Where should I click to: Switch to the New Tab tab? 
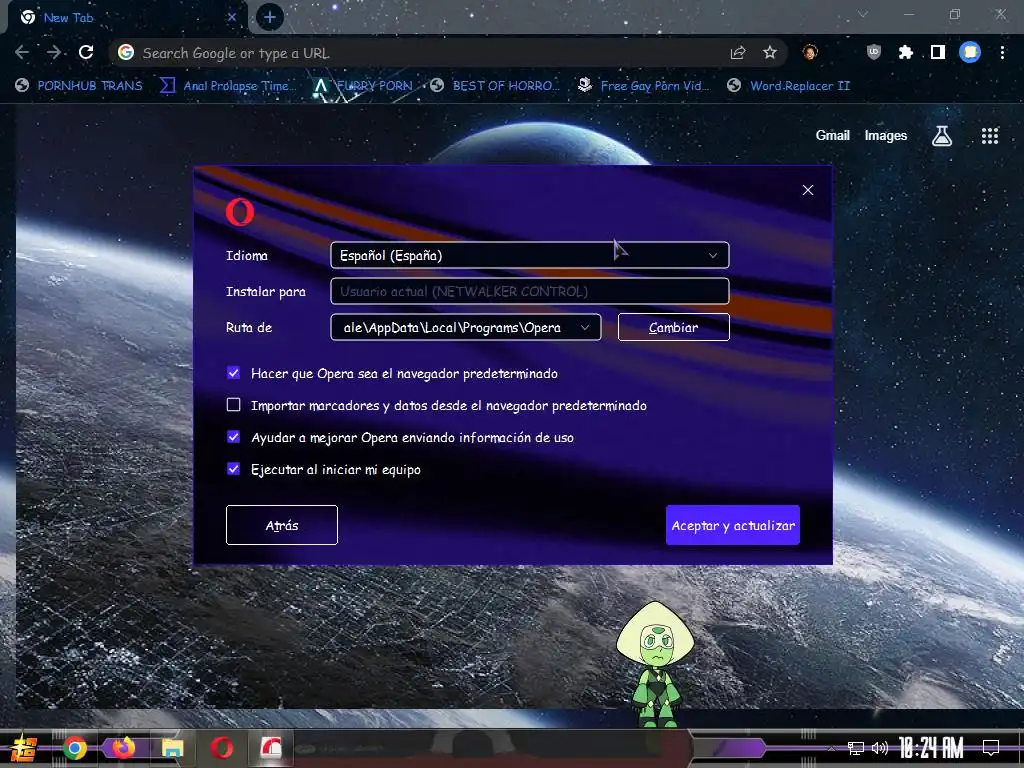pyautogui.click(x=124, y=18)
